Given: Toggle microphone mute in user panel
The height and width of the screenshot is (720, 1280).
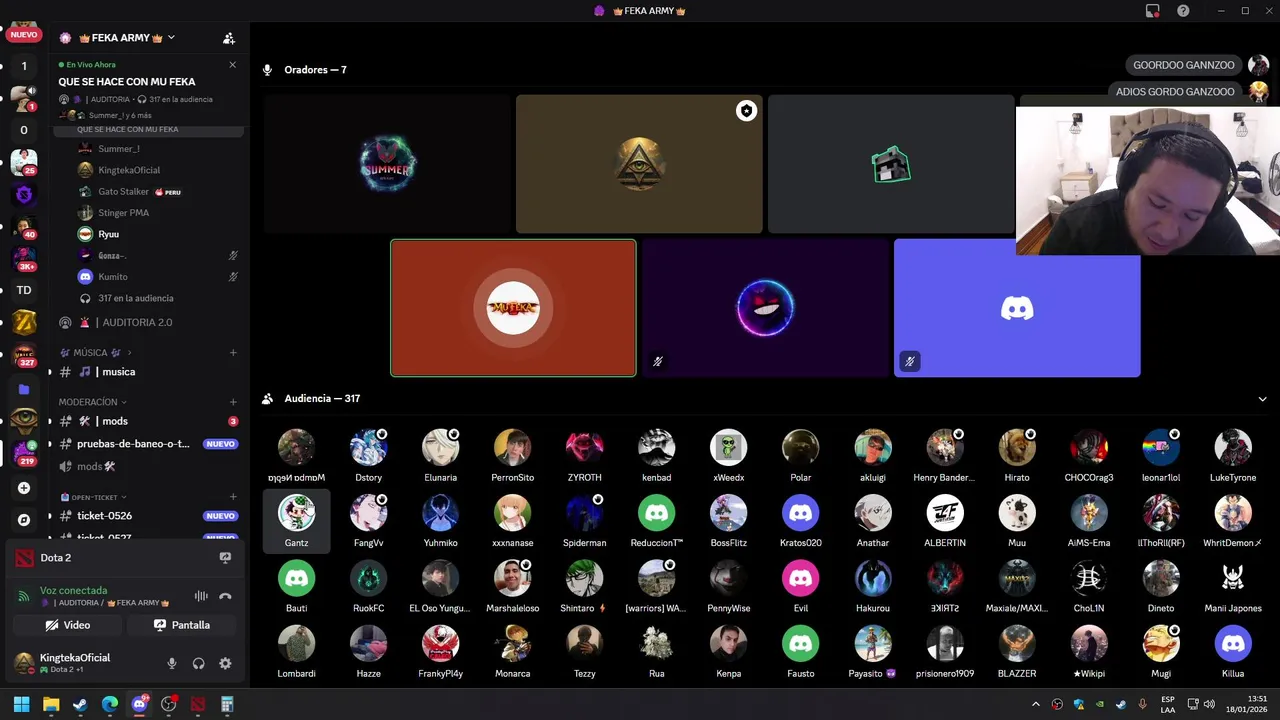Looking at the screenshot, I should click(x=172, y=663).
